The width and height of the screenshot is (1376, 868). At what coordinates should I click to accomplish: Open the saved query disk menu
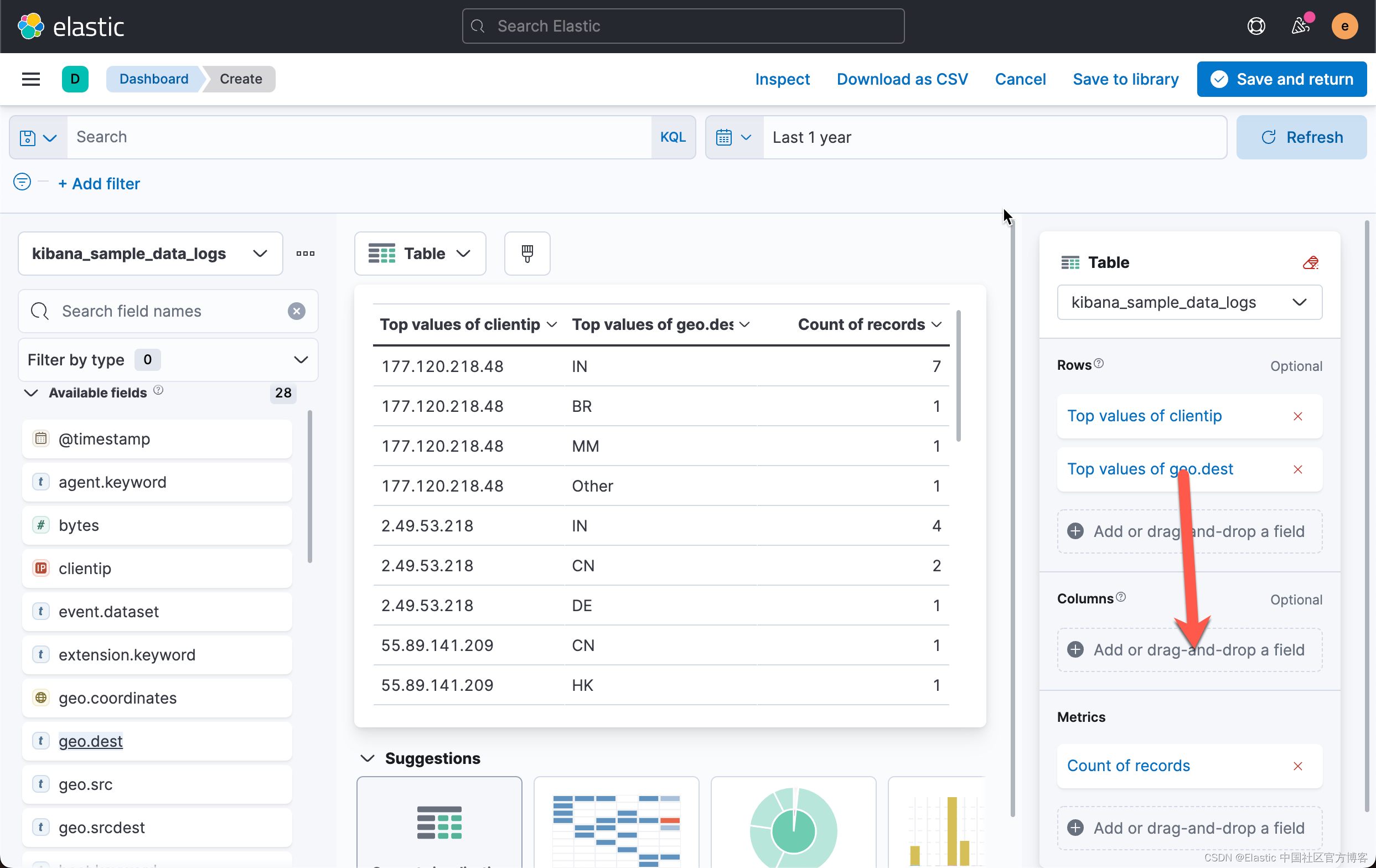click(x=38, y=137)
